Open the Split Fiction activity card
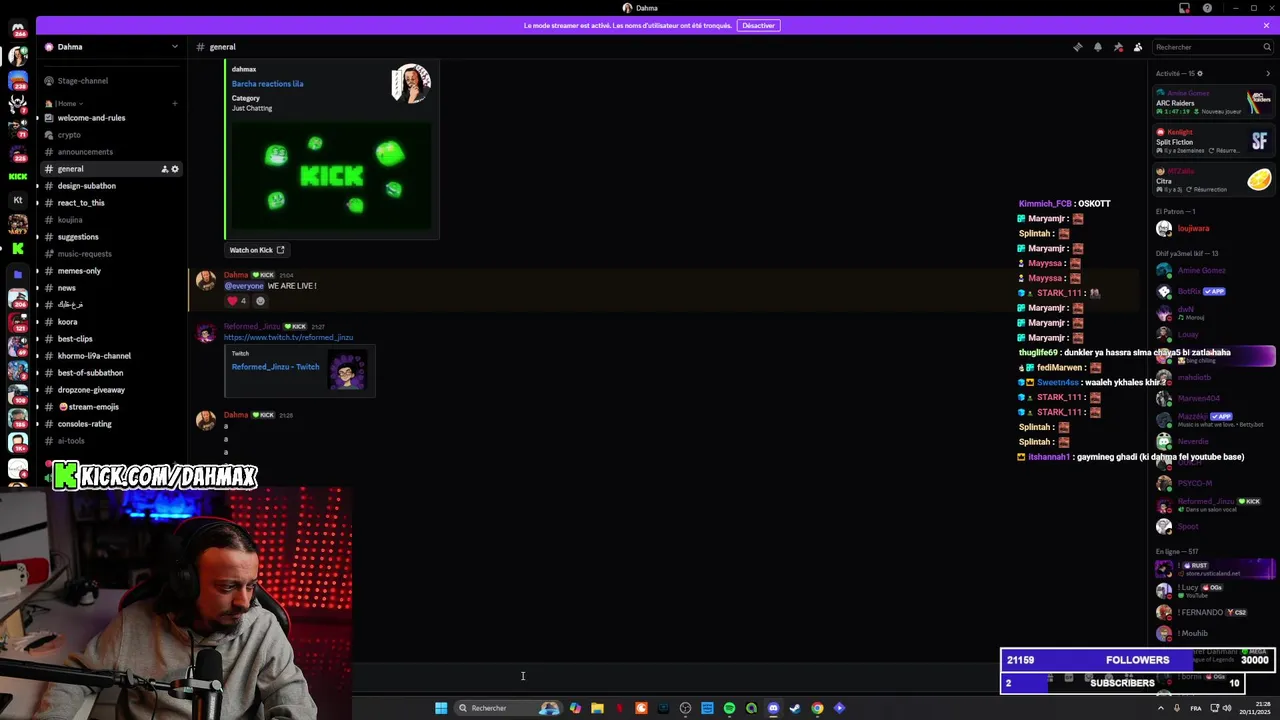 click(x=1213, y=141)
